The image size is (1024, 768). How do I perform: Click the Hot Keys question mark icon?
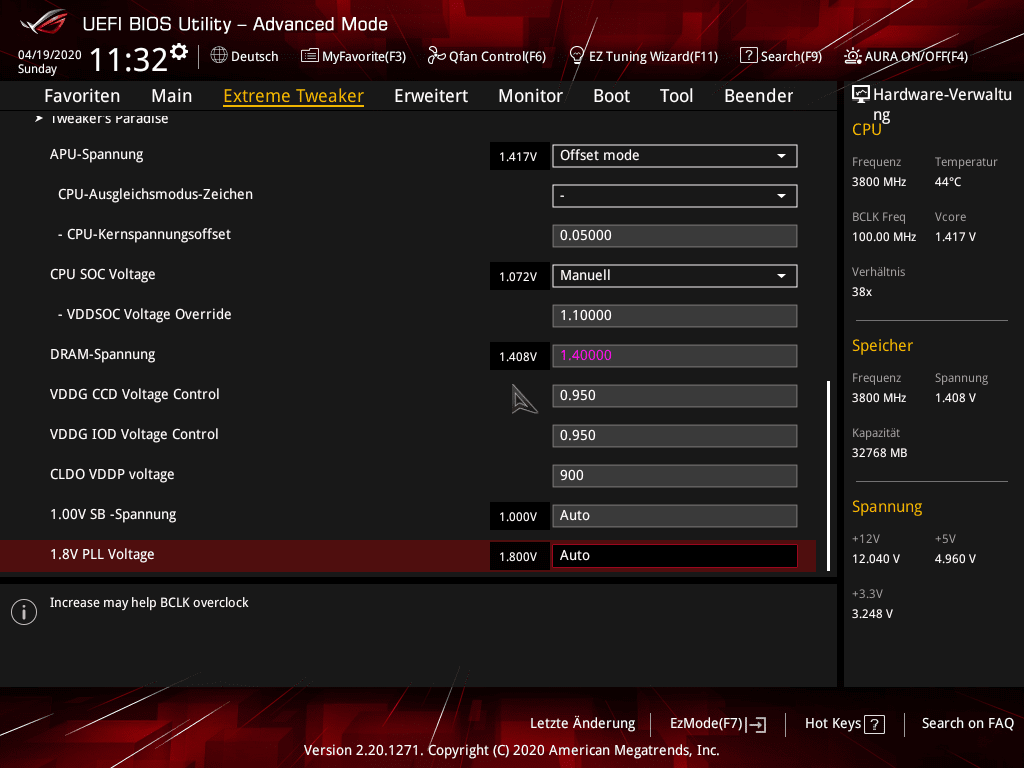pos(874,724)
